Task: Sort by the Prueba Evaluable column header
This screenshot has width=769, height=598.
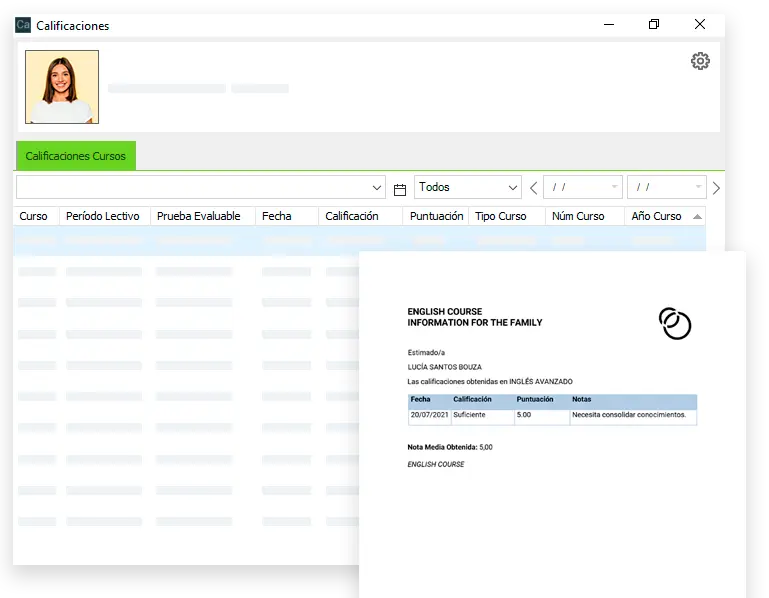Action: (198, 216)
